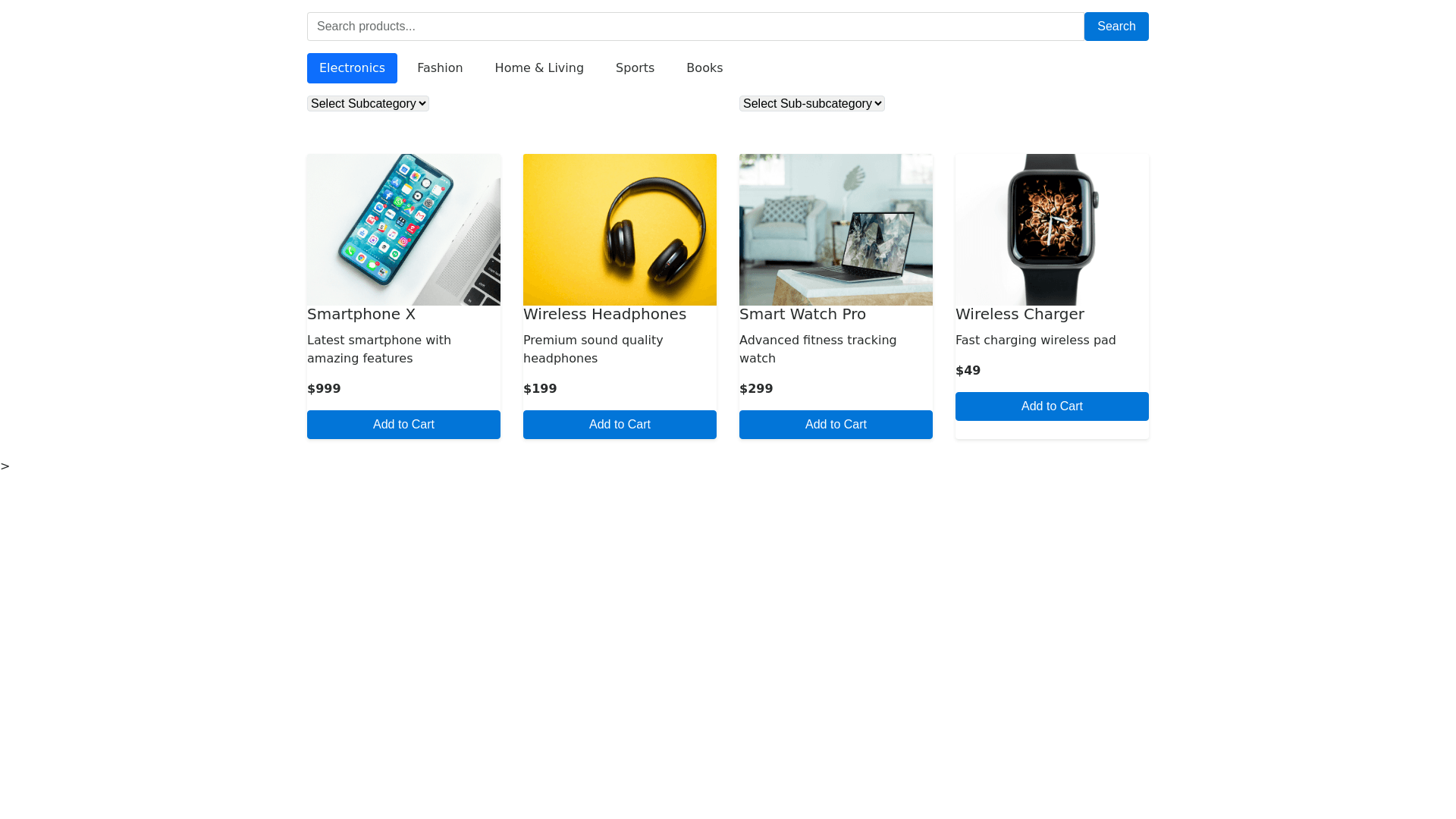The width and height of the screenshot is (1456, 819).
Task: Add Wireless Charger to cart
Action: click(1052, 406)
